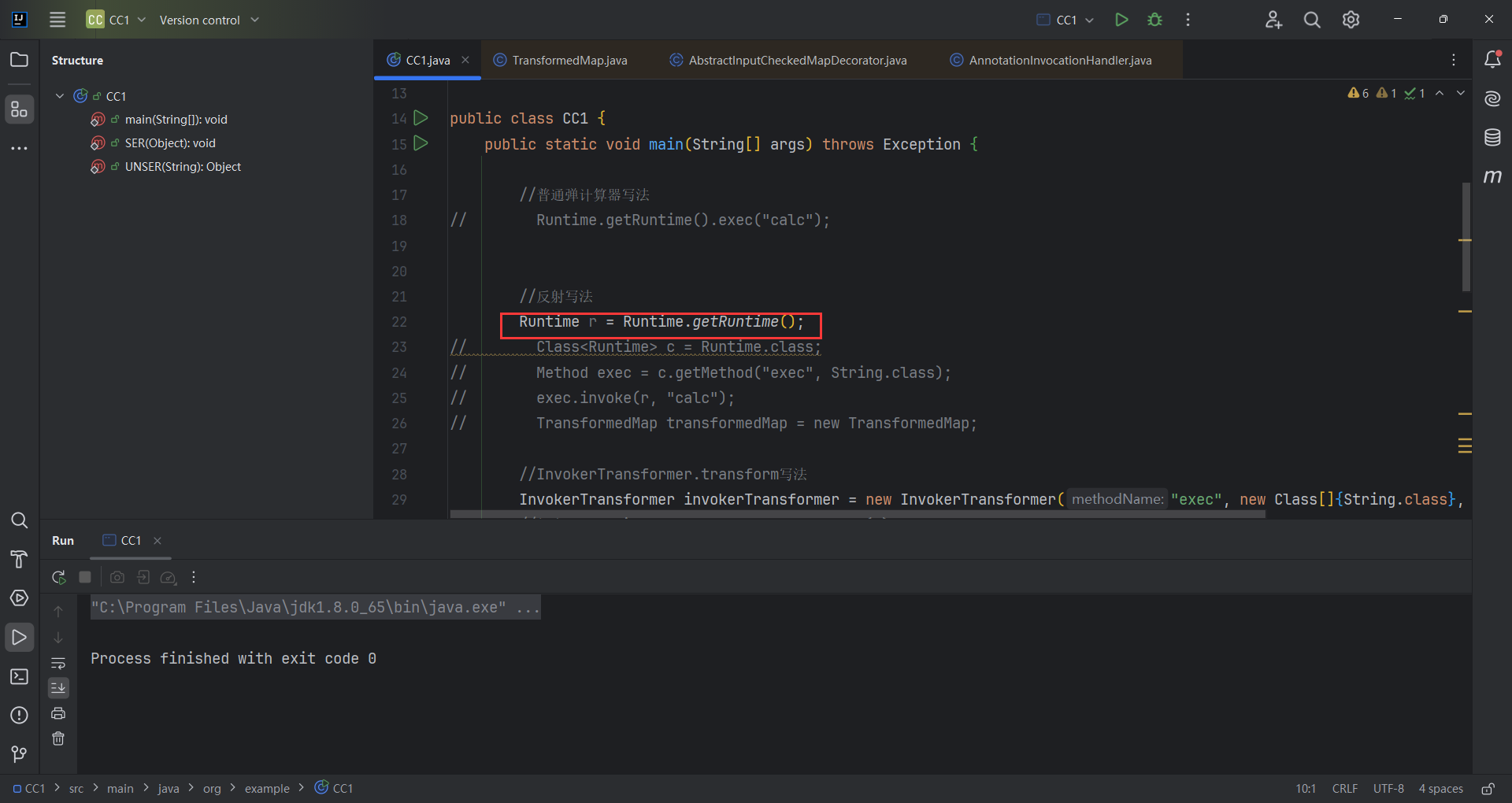Open the AbstractInputCheckedMapDecorator.java tab
This screenshot has width=1512, height=803.
(788, 60)
